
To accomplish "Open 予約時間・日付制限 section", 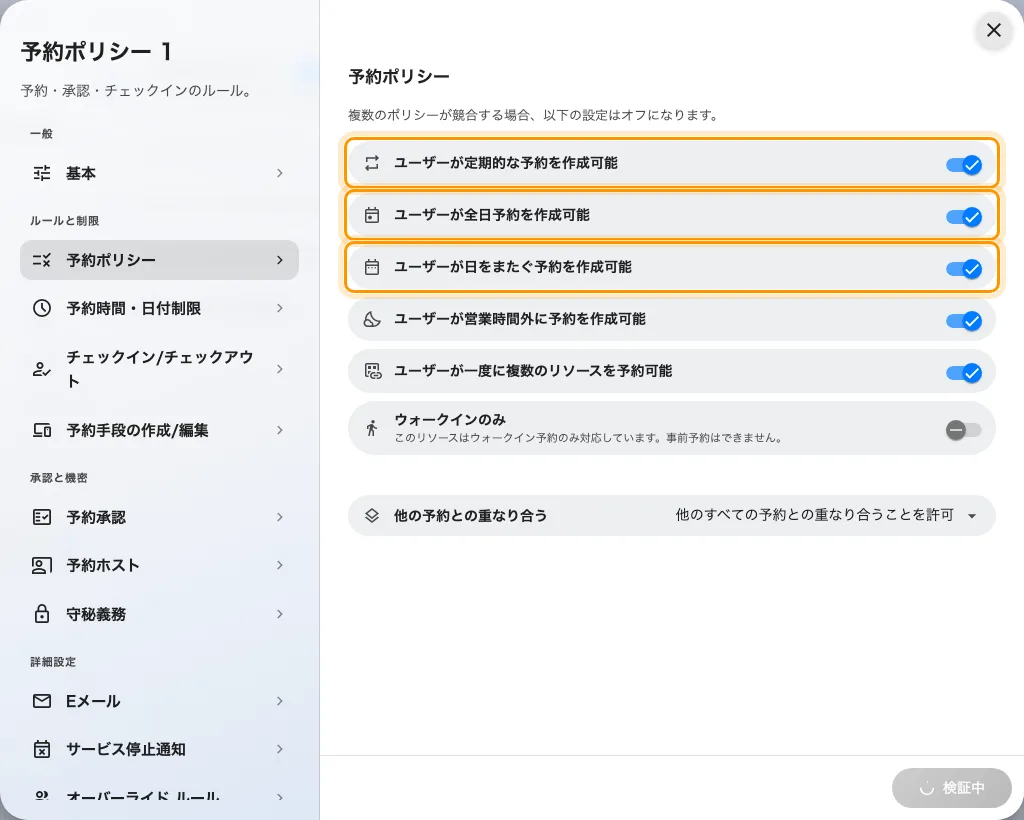I will (x=159, y=308).
